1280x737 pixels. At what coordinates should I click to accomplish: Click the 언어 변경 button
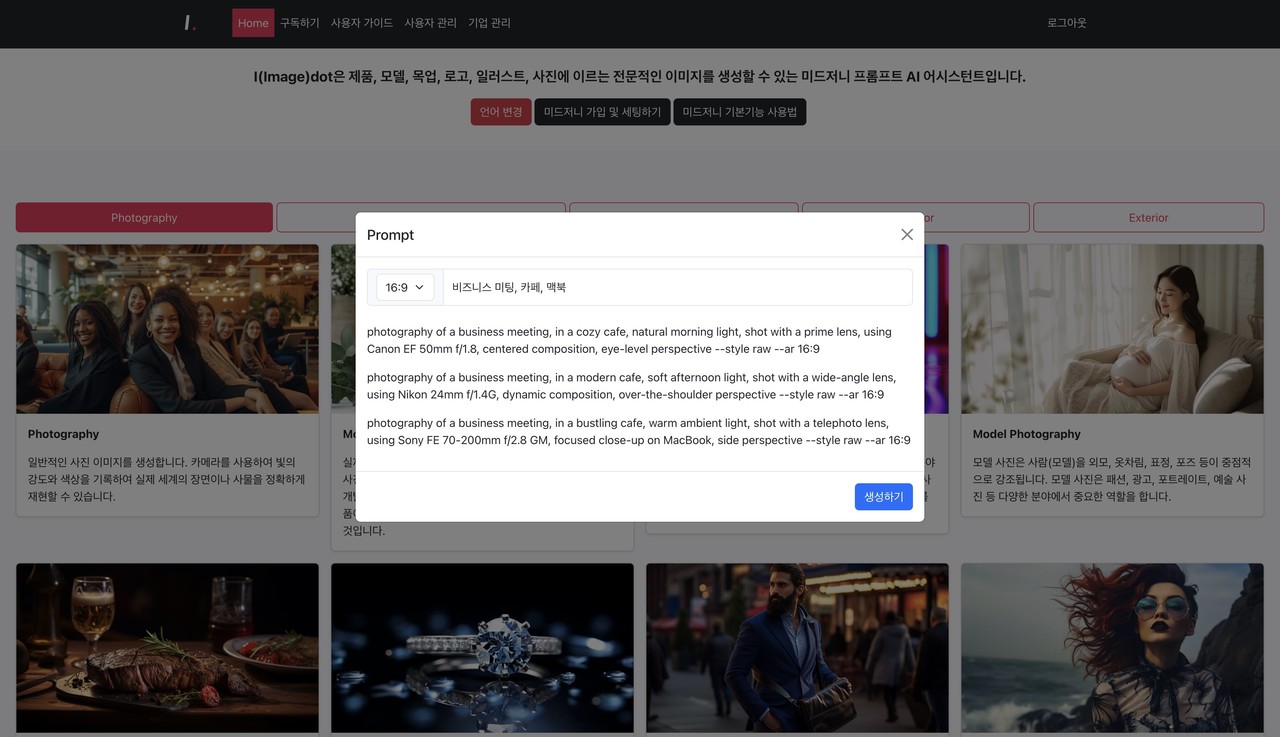pyautogui.click(x=501, y=112)
